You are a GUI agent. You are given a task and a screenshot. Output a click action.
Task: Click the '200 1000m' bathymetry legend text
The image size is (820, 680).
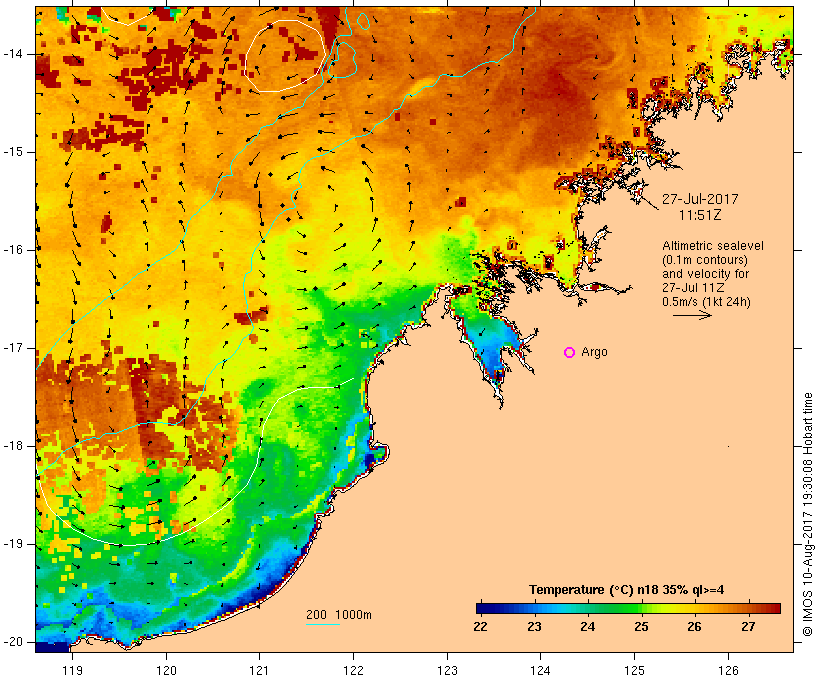(339, 615)
